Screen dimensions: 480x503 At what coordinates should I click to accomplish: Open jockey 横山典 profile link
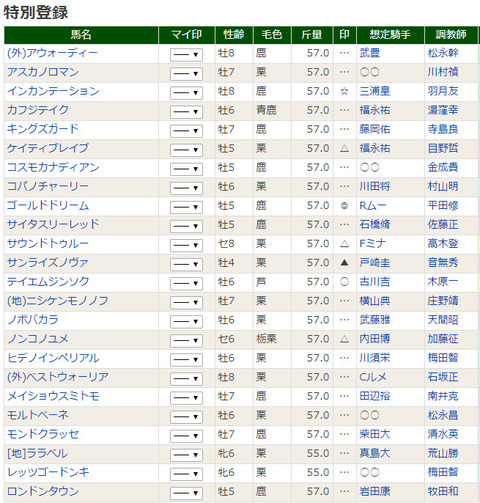[375, 301]
